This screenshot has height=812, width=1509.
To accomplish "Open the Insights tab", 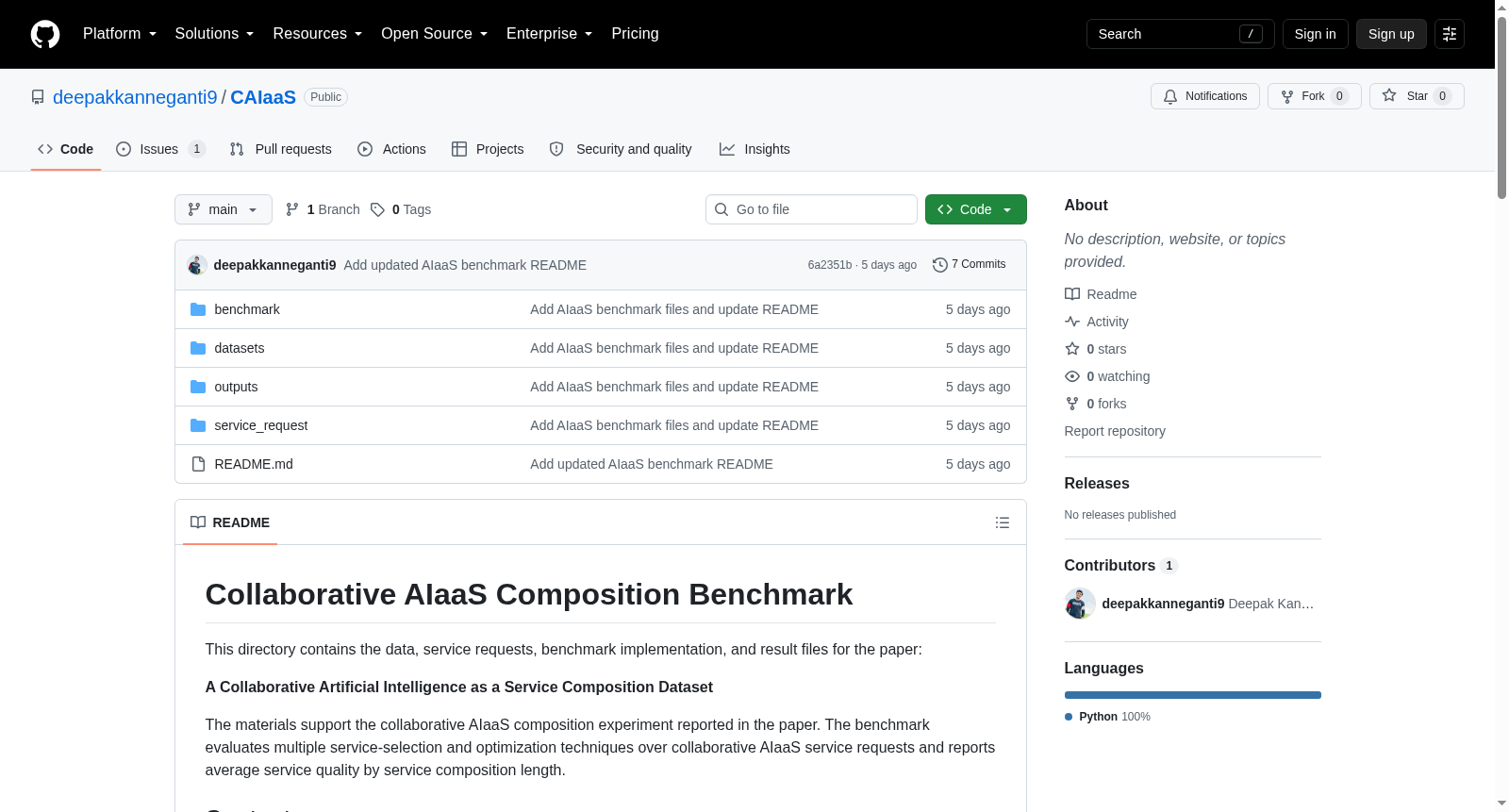I will coord(754,149).
